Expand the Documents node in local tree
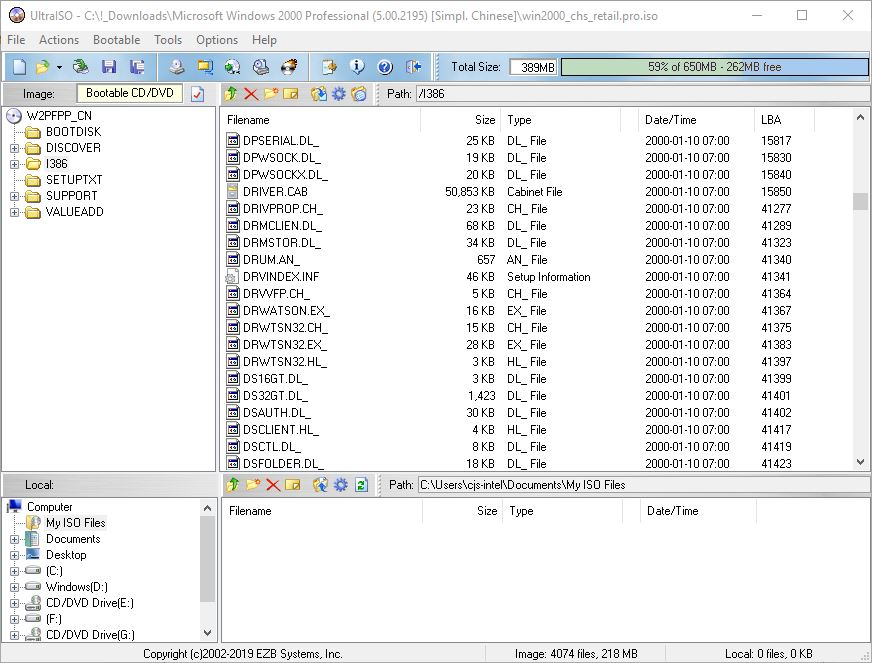 (15, 539)
